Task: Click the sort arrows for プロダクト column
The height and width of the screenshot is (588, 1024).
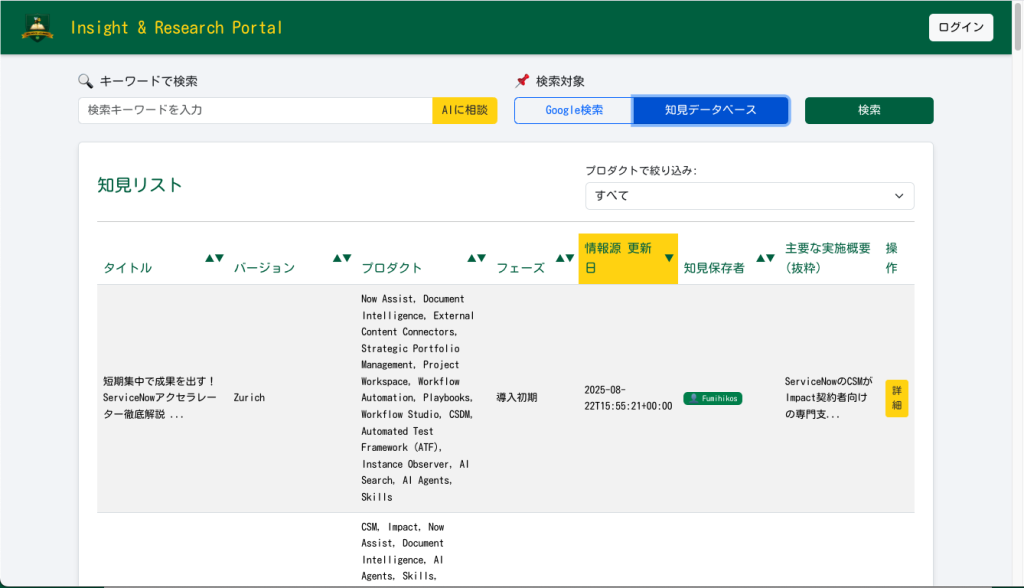Action: (x=477, y=258)
